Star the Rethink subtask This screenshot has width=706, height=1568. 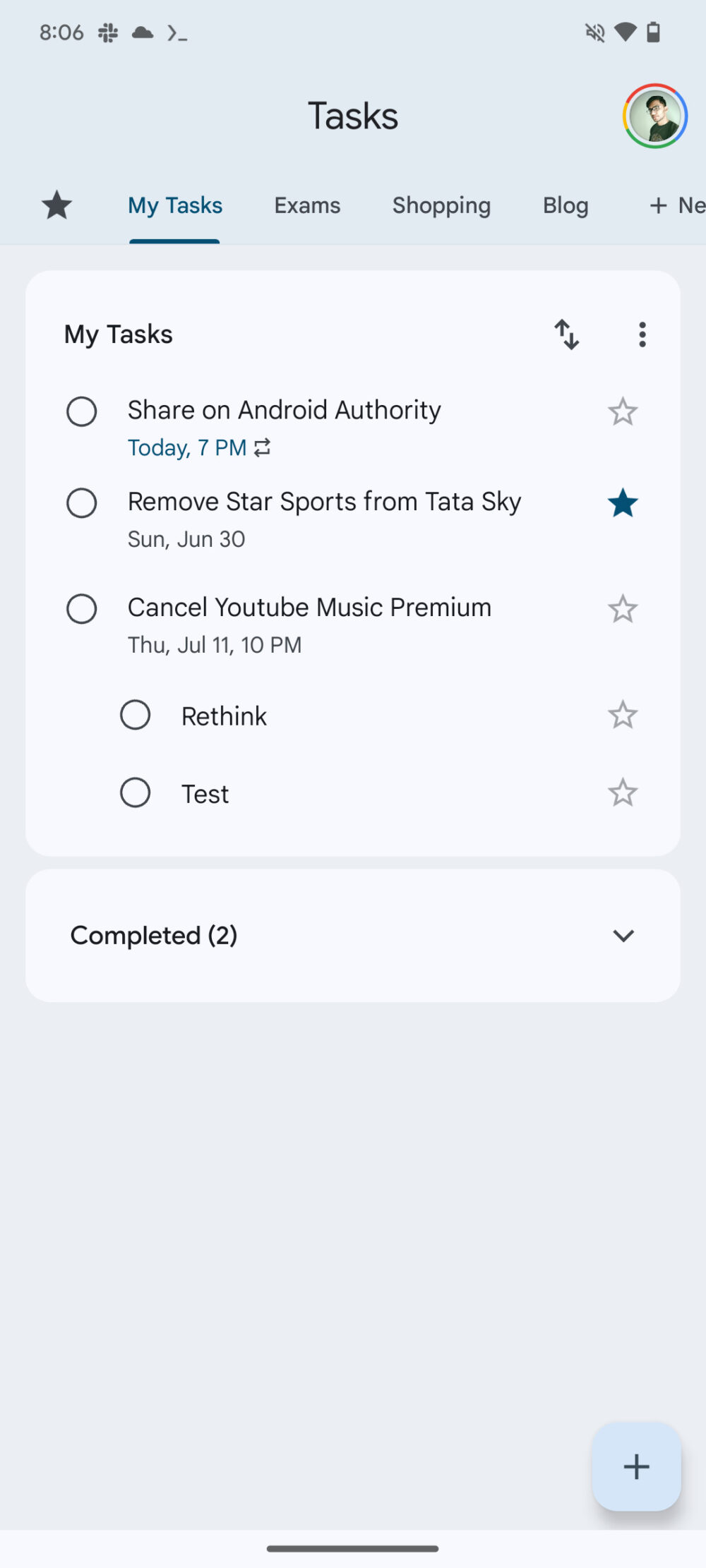pos(622,716)
